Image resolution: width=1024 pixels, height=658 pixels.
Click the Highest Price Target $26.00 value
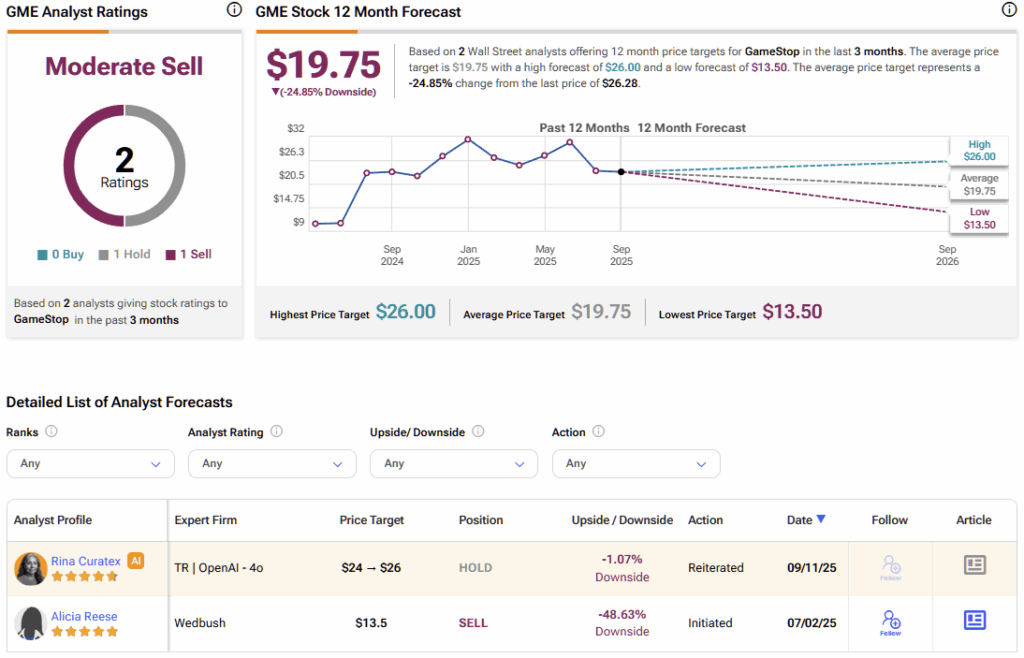pos(406,312)
